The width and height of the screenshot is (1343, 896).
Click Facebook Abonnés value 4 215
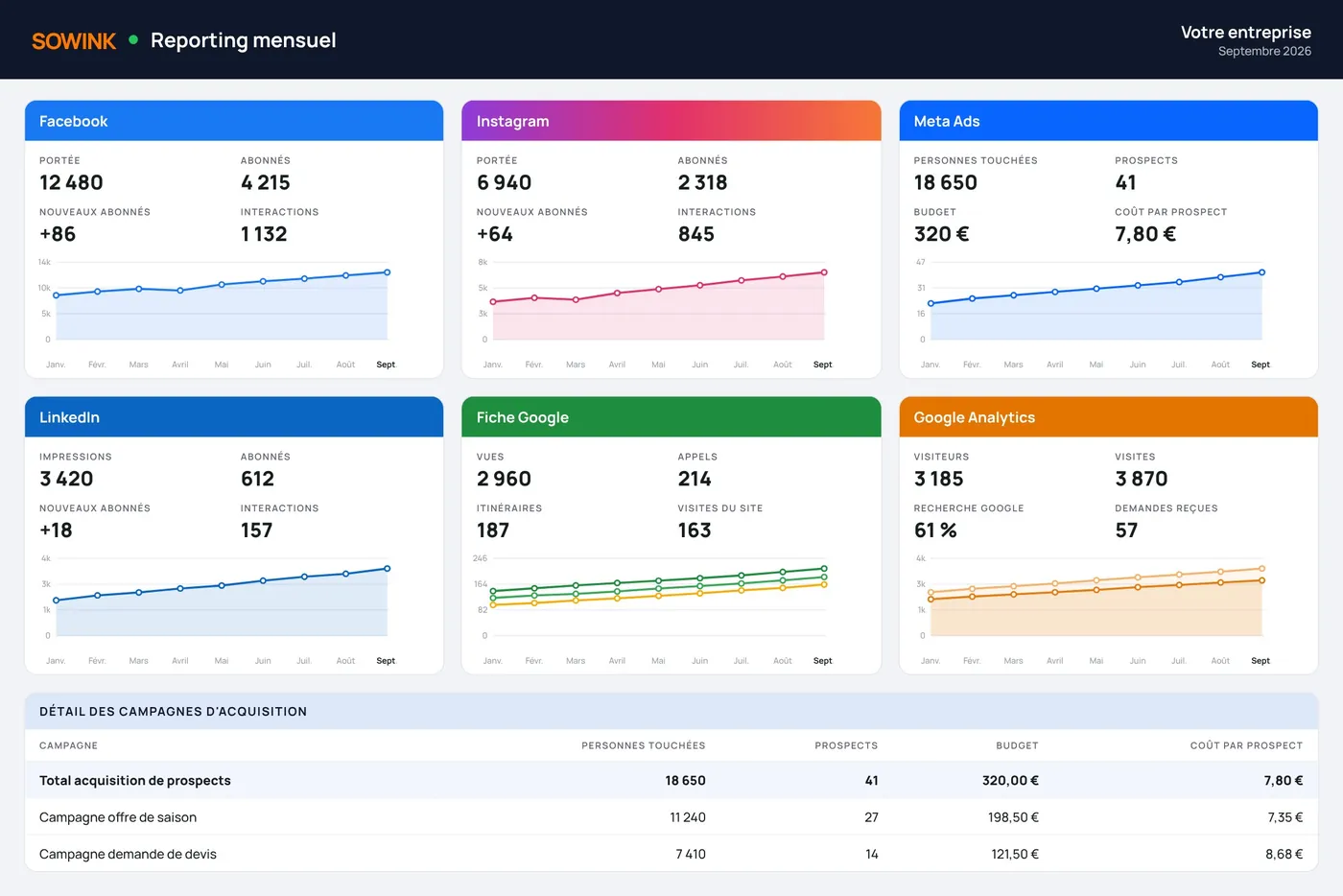pyautogui.click(x=266, y=182)
